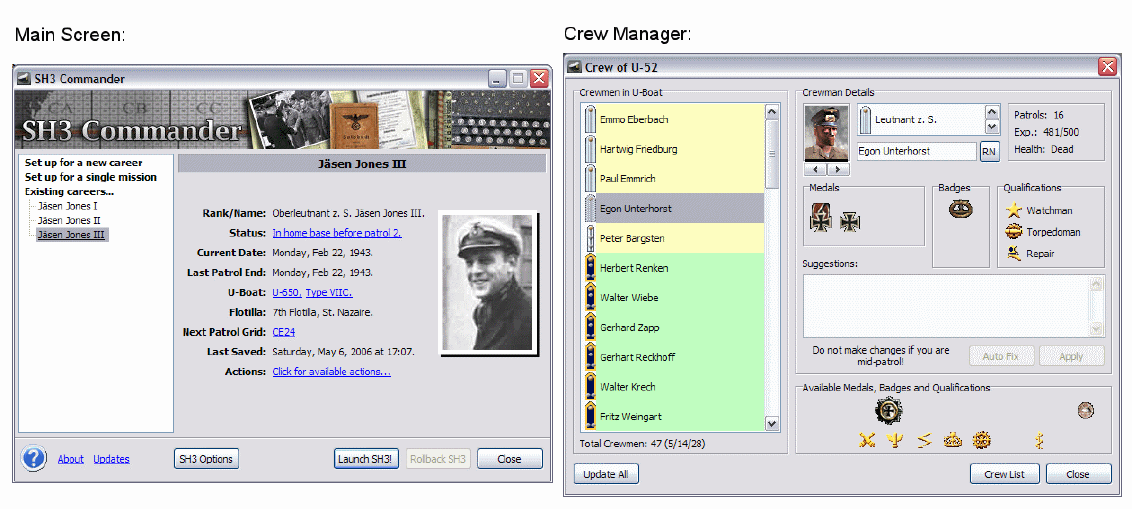This screenshot has width=1132, height=509.
Task: Open the Type VIIC link
Action: coord(328,292)
